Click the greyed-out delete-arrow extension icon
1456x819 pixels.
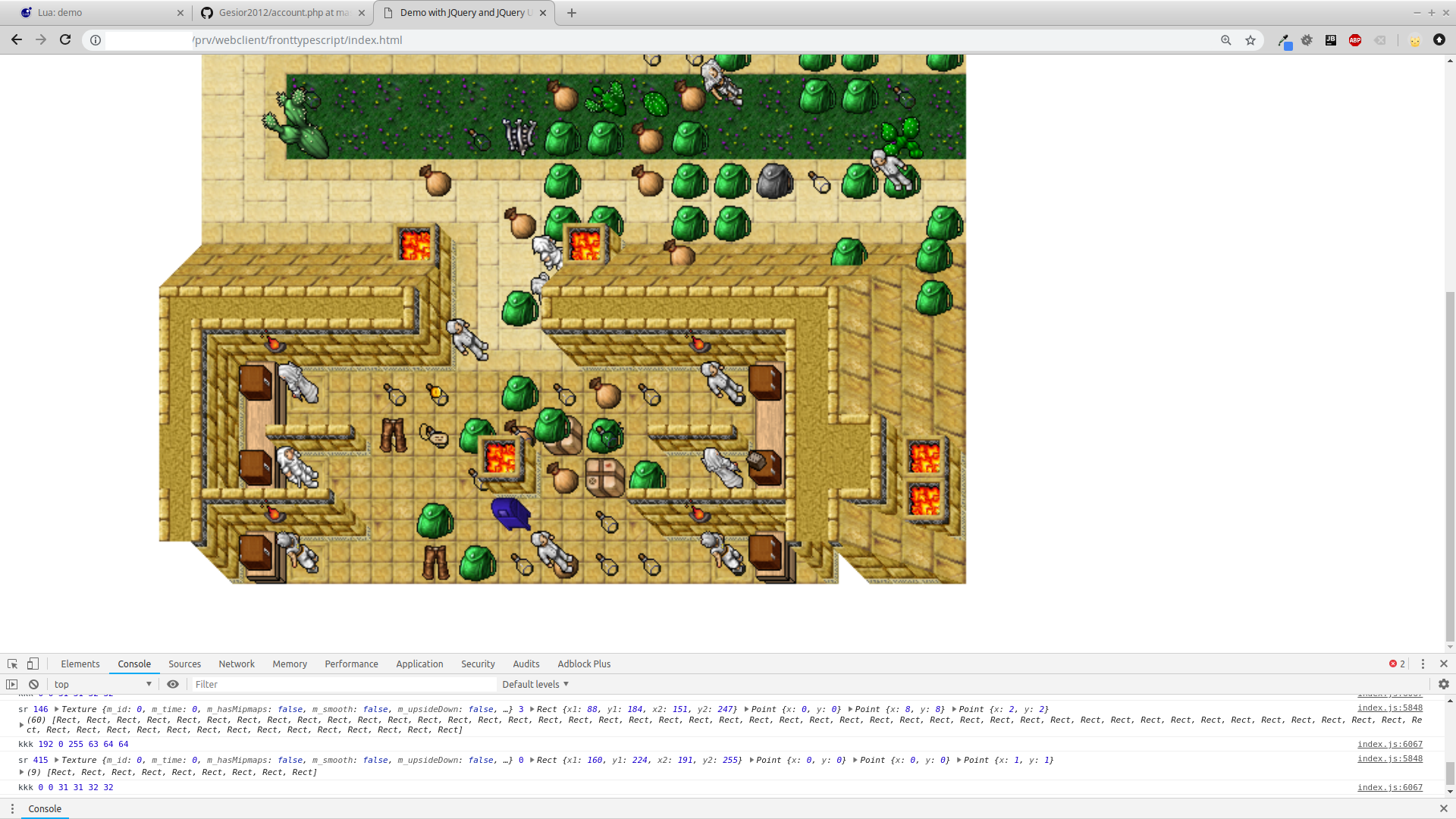pos(1380,40)
